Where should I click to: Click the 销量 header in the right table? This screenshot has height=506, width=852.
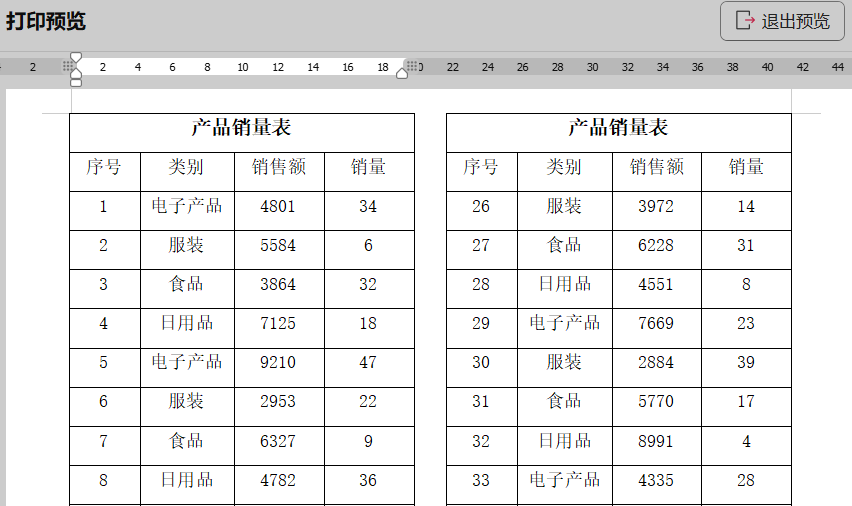(746, 167)
